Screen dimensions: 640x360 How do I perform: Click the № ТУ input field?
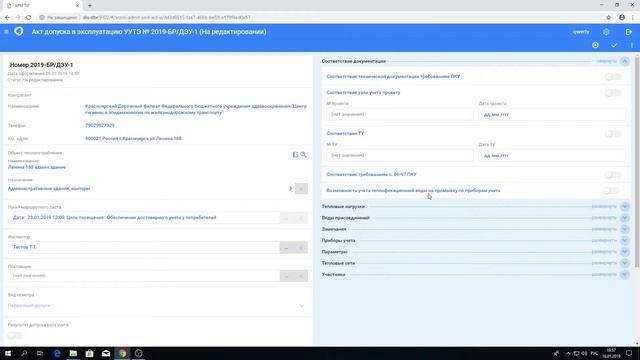400,156
